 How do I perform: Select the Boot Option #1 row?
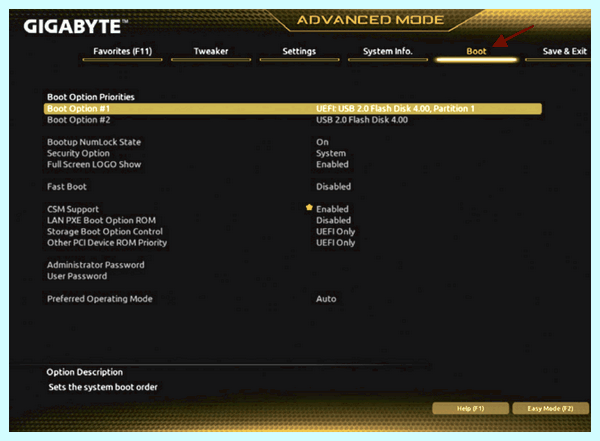tap(293, 109)
